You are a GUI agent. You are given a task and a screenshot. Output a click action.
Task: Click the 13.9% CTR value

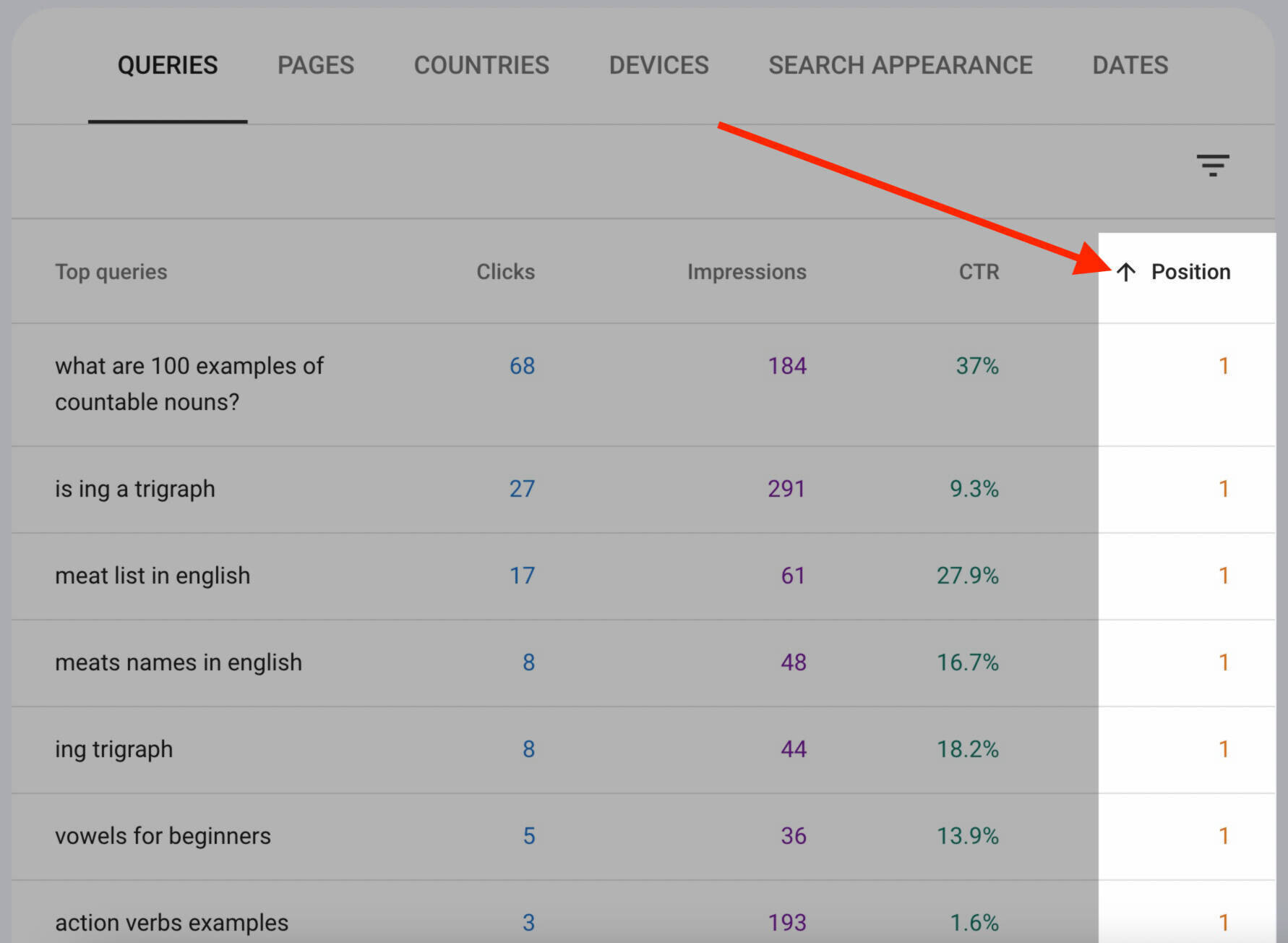click(968, 836)
